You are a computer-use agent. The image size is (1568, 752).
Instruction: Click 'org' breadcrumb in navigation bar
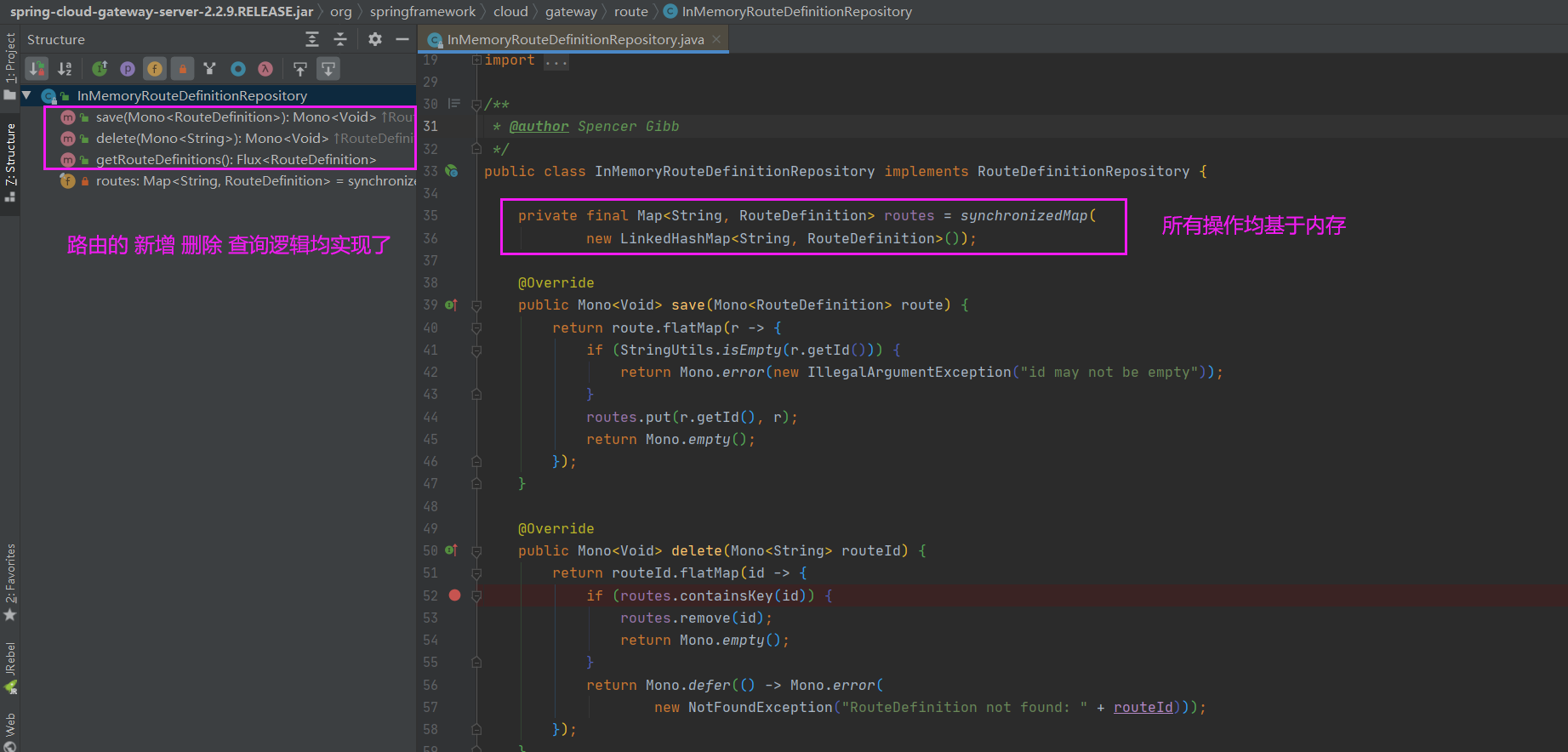(341, 11)
